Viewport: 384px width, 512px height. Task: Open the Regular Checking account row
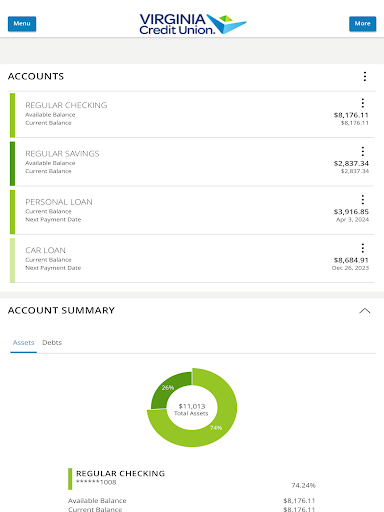pyautogui.click(x=192, y=115)
